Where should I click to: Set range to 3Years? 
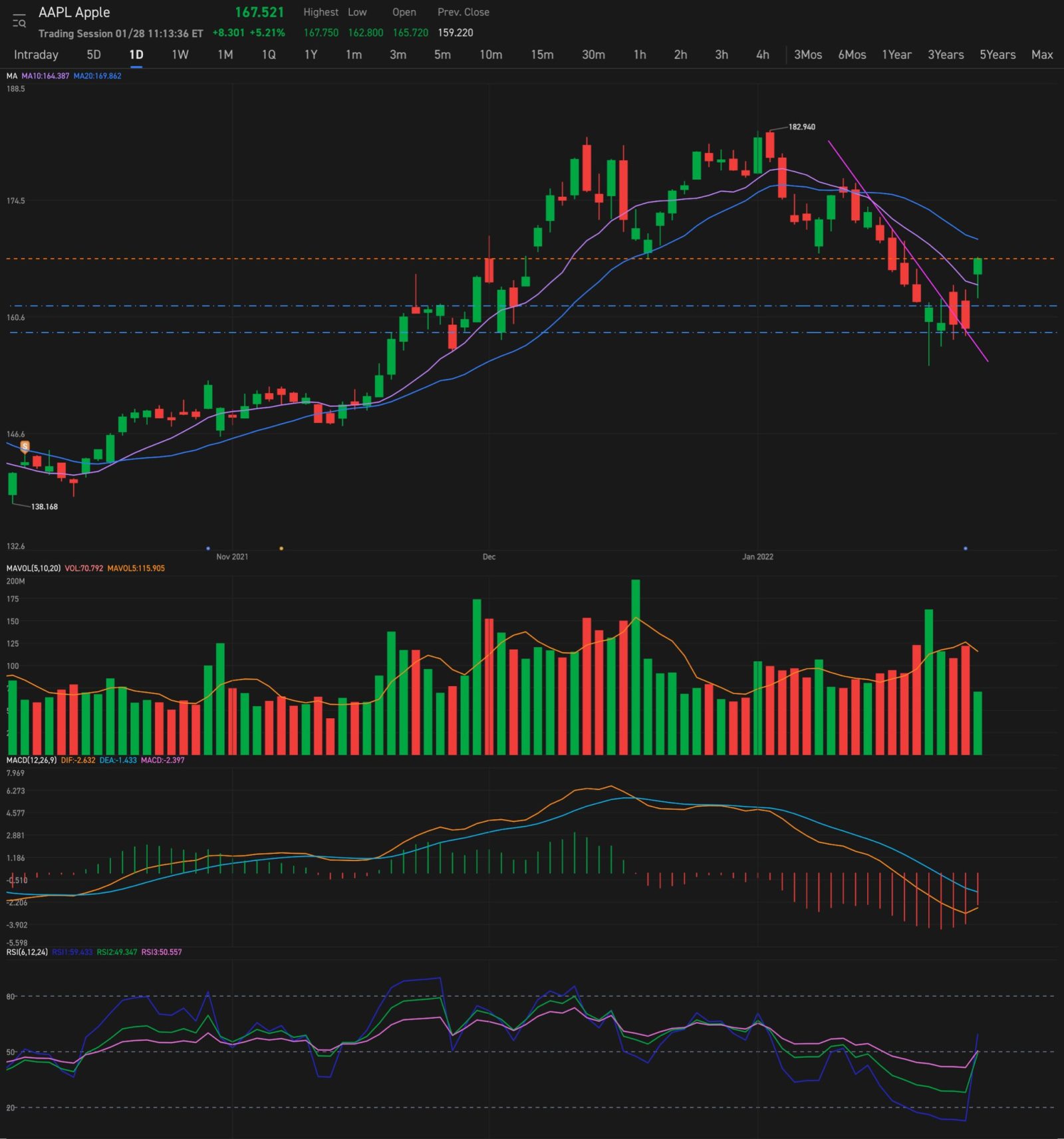(946, 55)
